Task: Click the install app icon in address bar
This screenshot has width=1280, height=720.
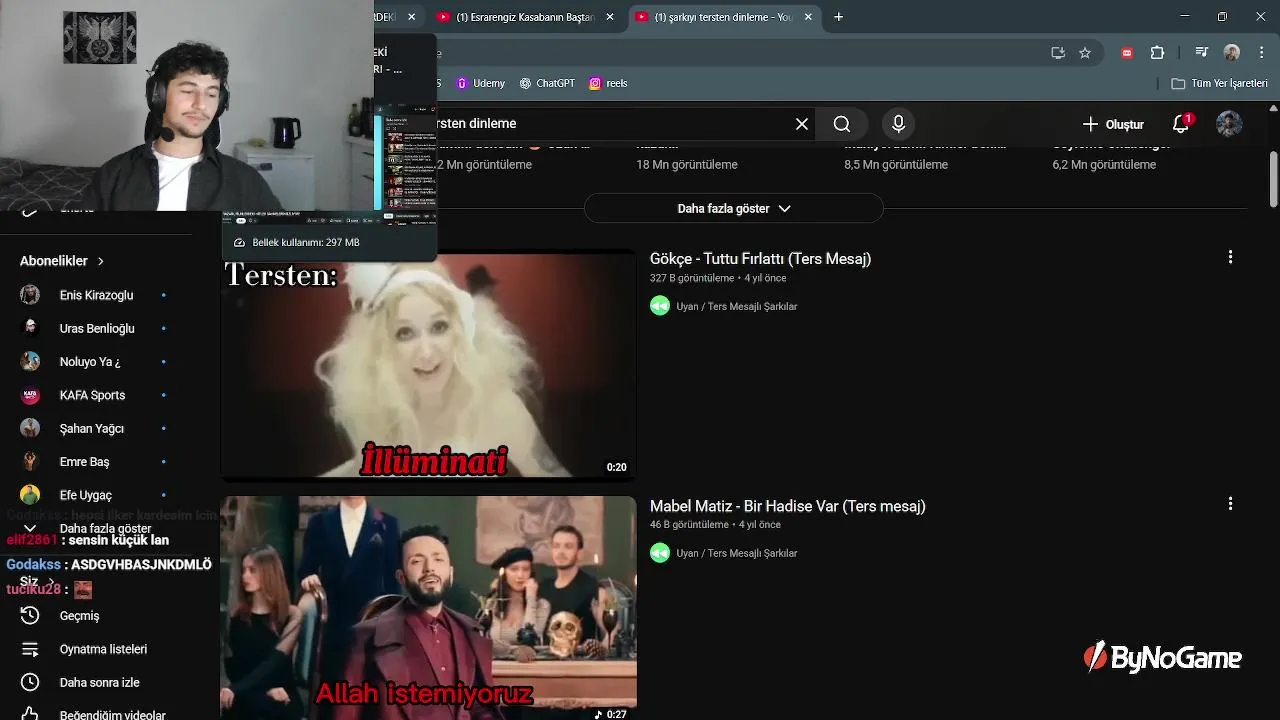Action: point(1058,53)
